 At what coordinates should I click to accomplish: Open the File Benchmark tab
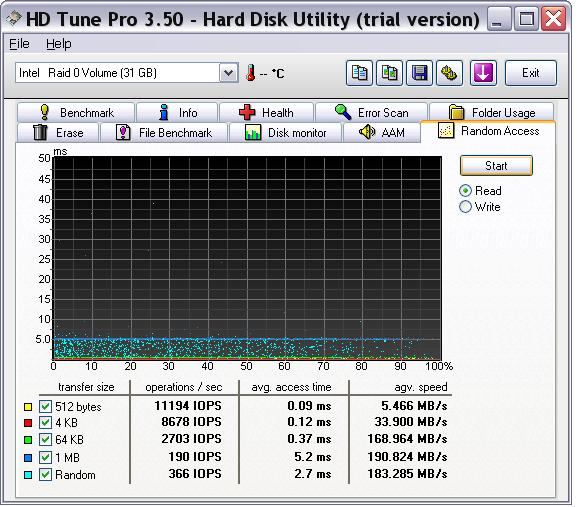pos(164,133)
